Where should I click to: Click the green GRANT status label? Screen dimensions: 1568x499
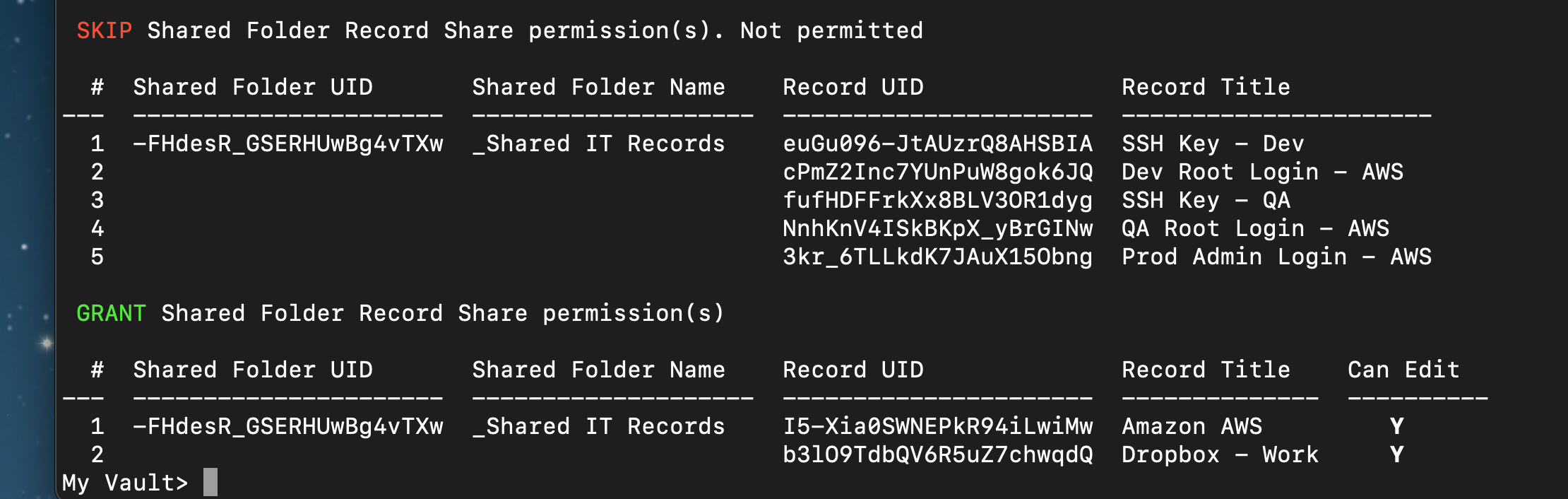click(x=111, y=313)
